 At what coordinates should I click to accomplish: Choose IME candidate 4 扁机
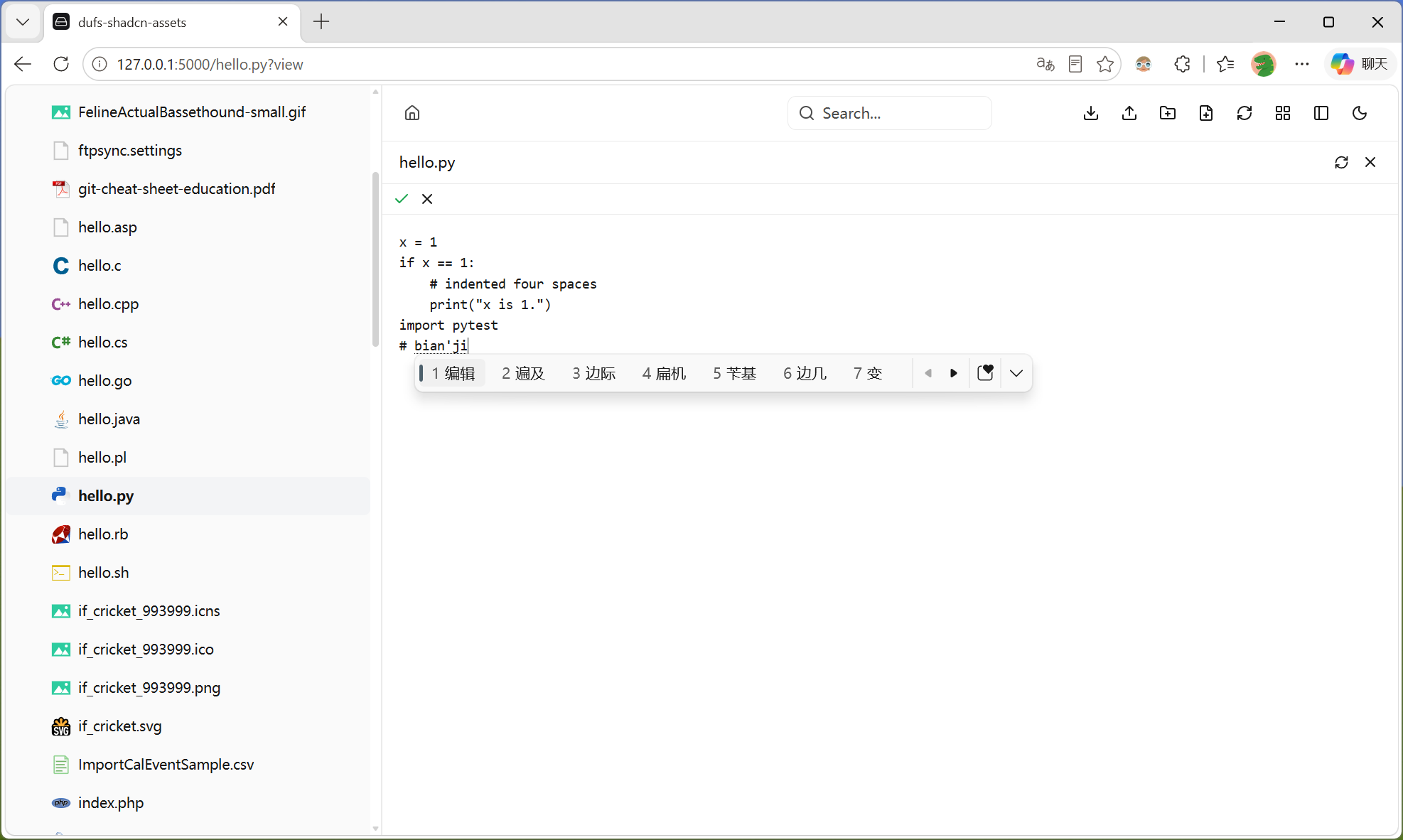664,373
